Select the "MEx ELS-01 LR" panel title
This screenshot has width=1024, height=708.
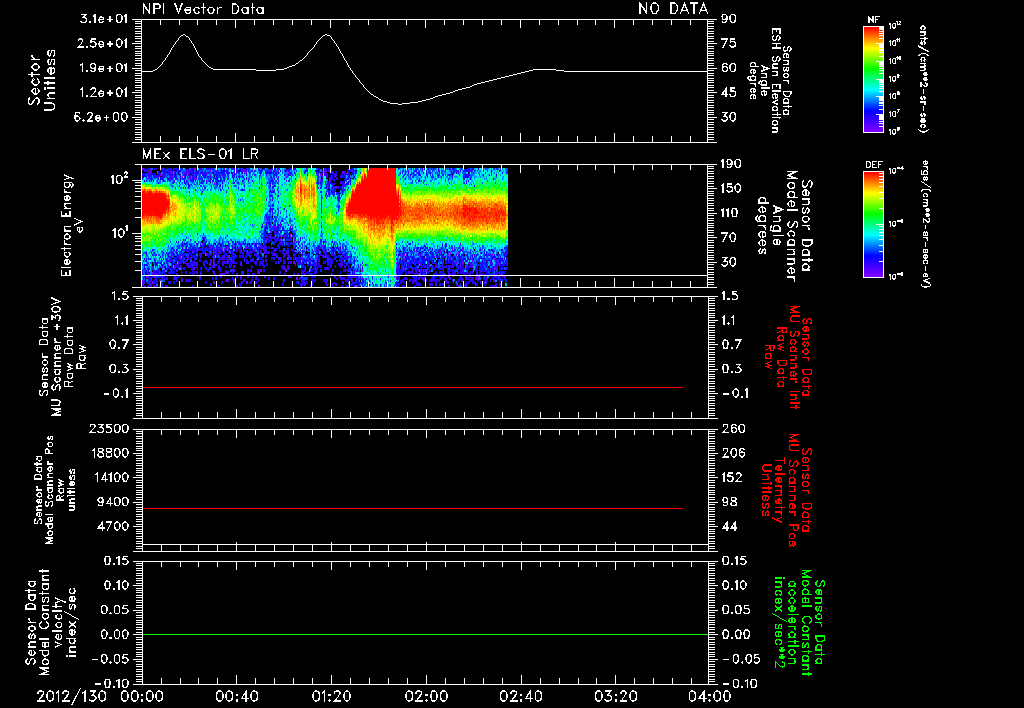(200, 154)
